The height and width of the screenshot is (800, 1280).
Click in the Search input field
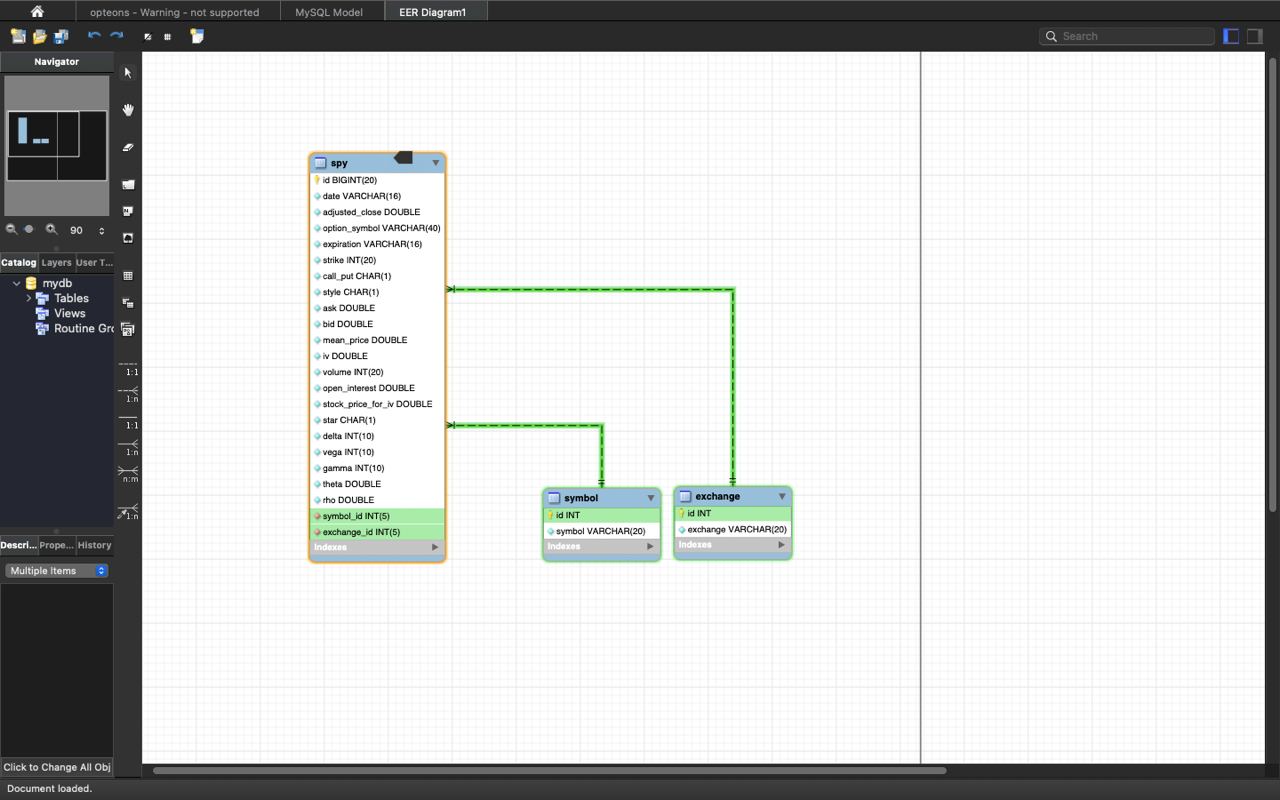point(1127,36)
